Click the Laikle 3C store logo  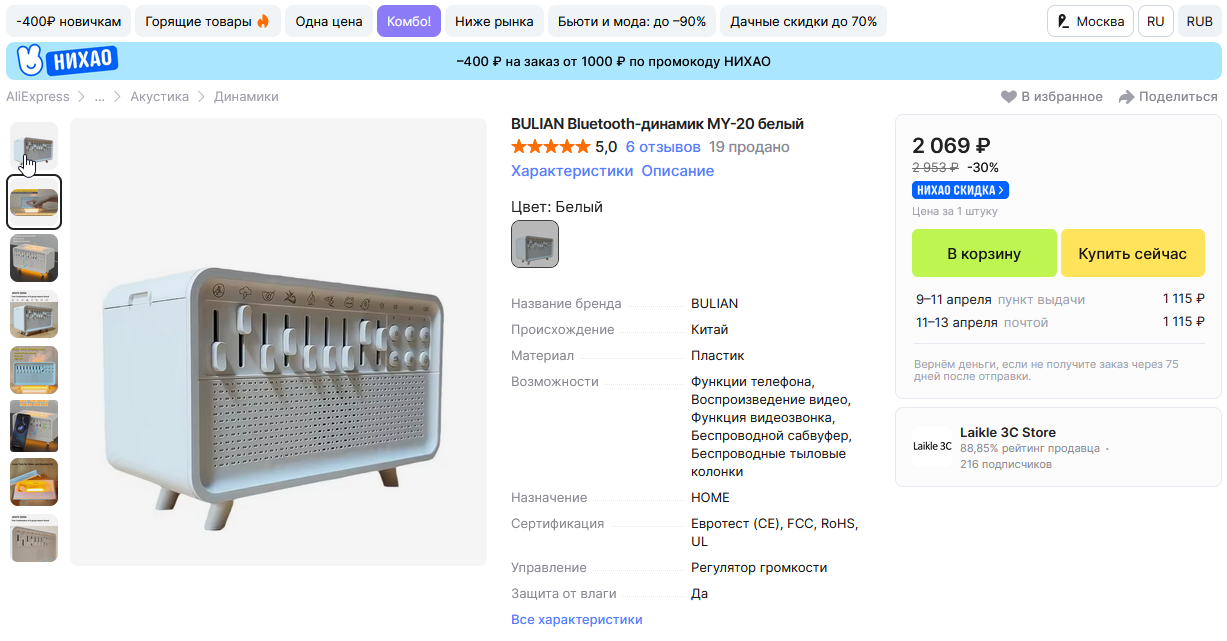pos(932,447)
